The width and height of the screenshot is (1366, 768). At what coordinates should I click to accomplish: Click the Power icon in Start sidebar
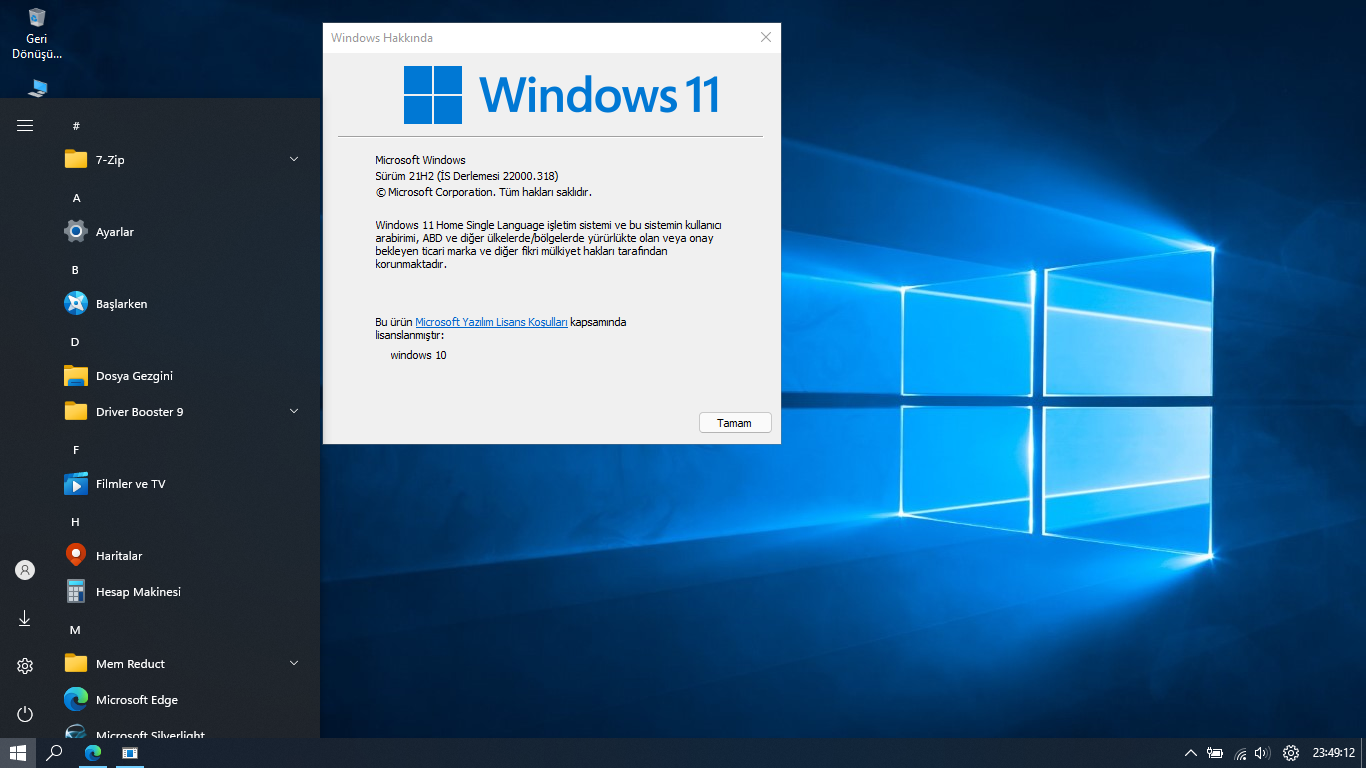(x=25, y=714)
